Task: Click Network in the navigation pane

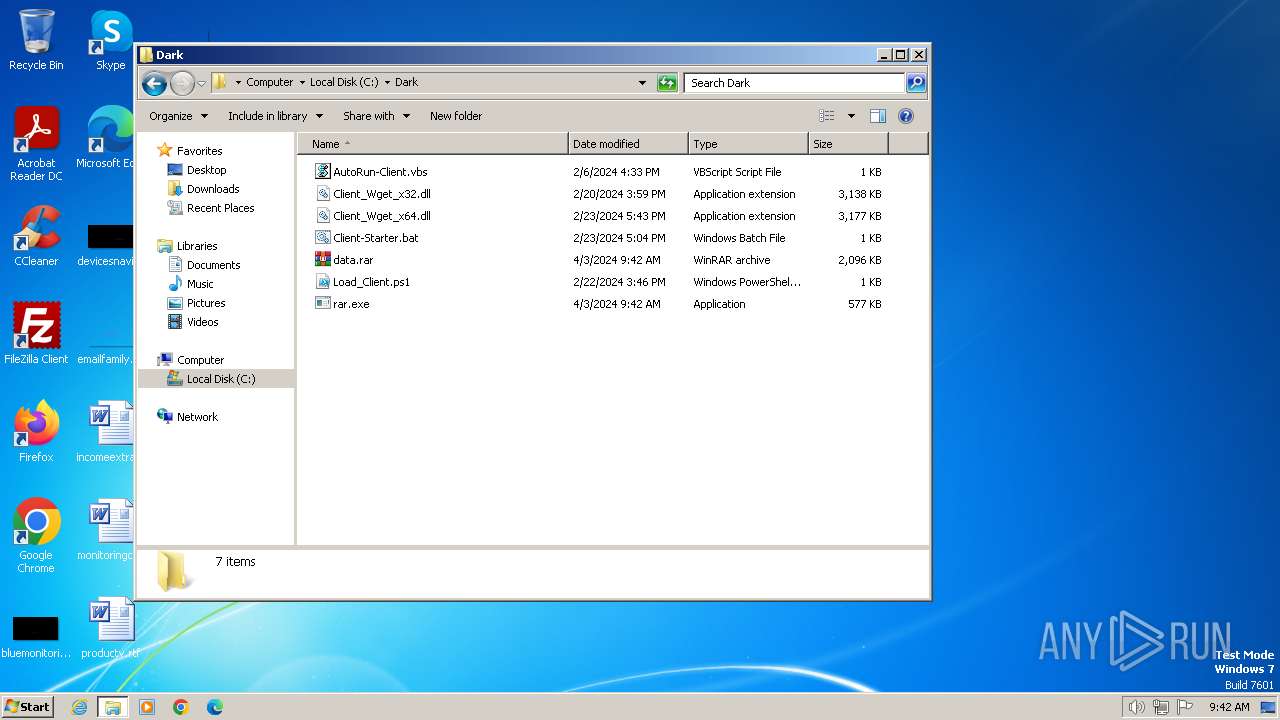Action: tap(197, 417)
